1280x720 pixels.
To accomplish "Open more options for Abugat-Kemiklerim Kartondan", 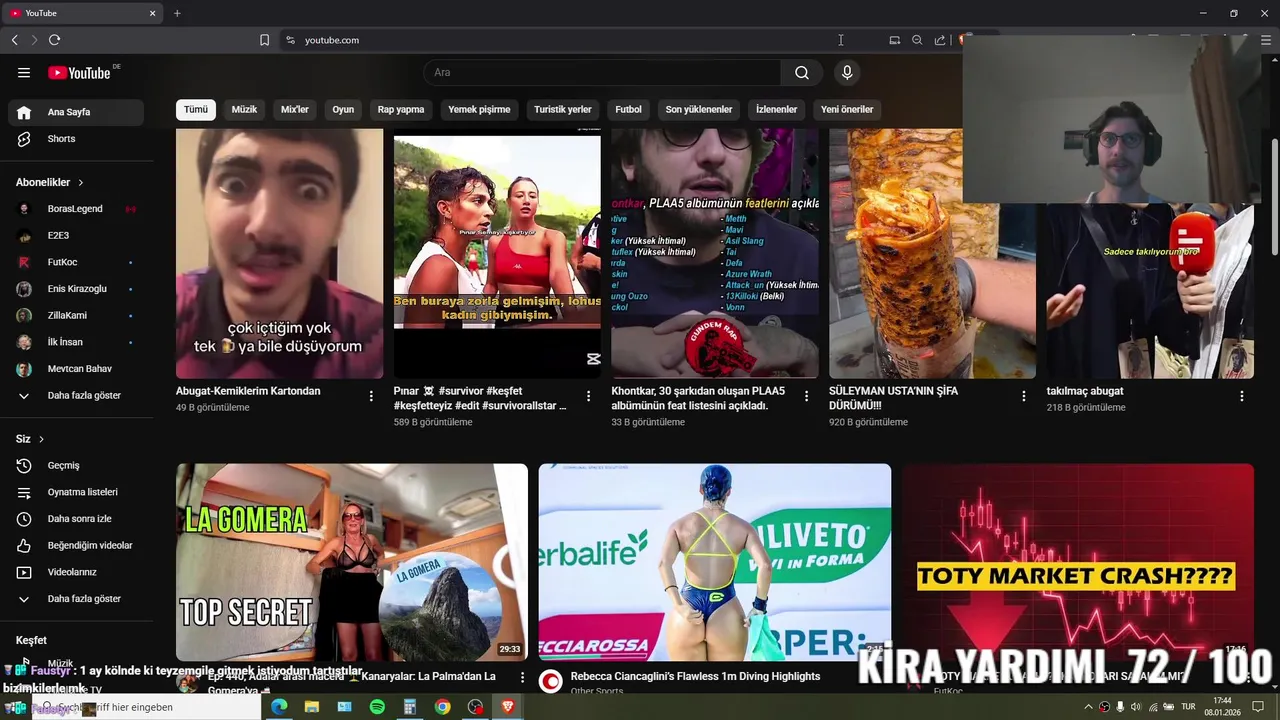I will click(x=371, y=396).
